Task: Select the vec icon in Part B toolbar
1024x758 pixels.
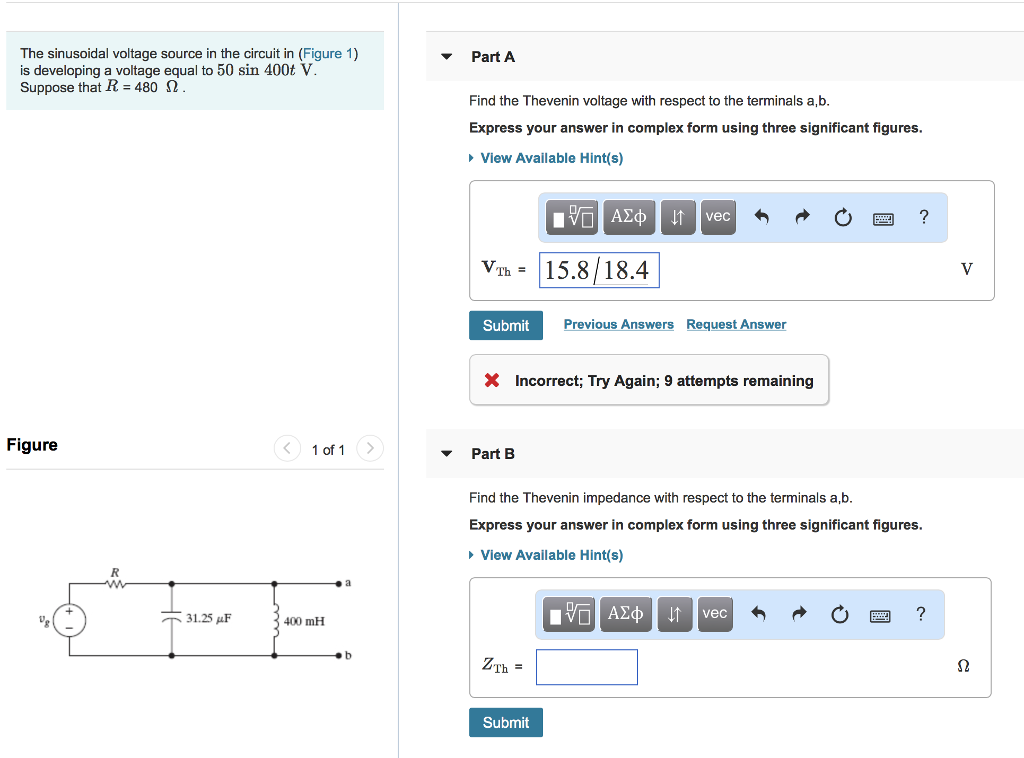Action: [x=715, y=614]
